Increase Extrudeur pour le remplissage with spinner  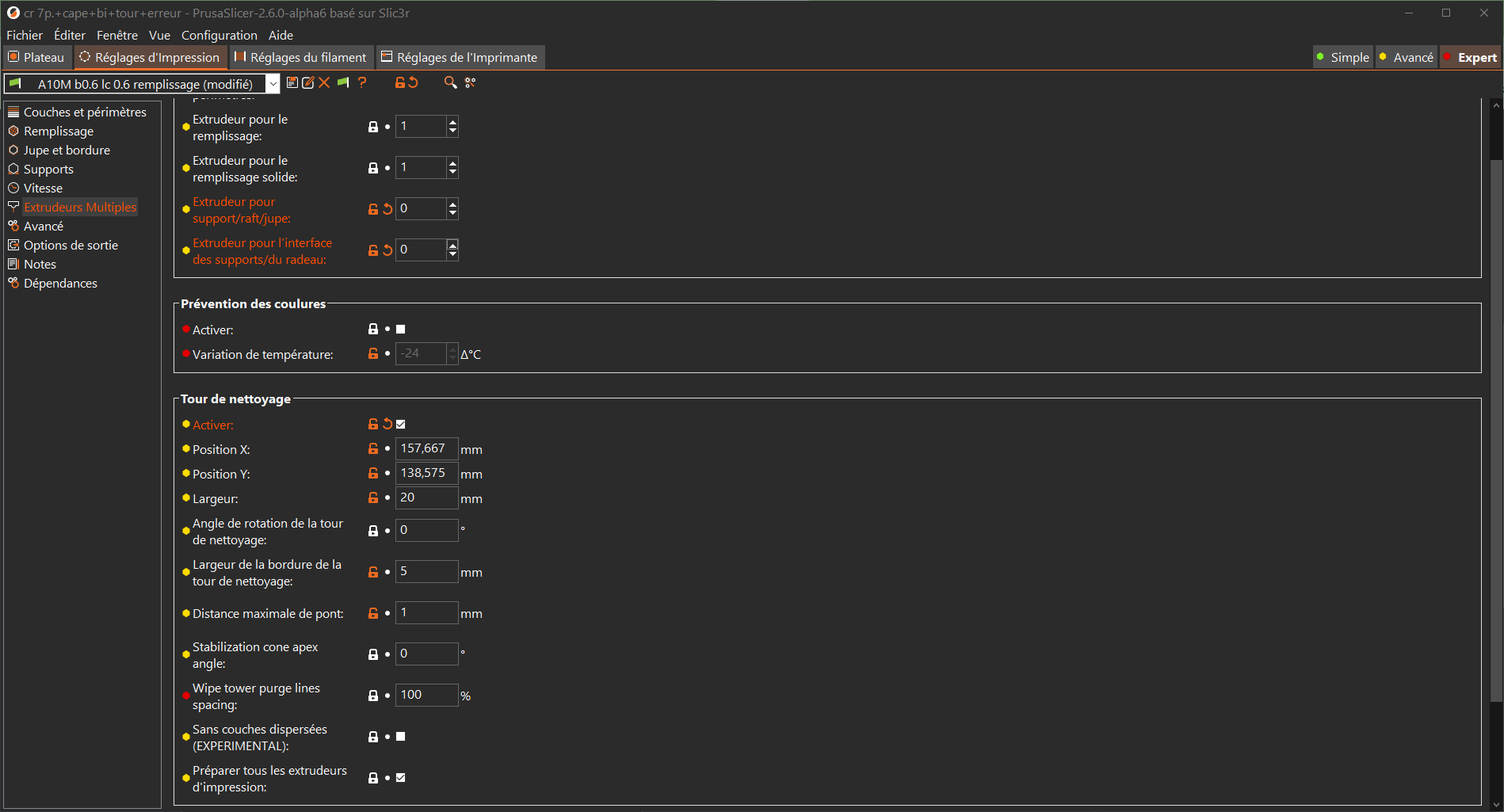[452, 122]
